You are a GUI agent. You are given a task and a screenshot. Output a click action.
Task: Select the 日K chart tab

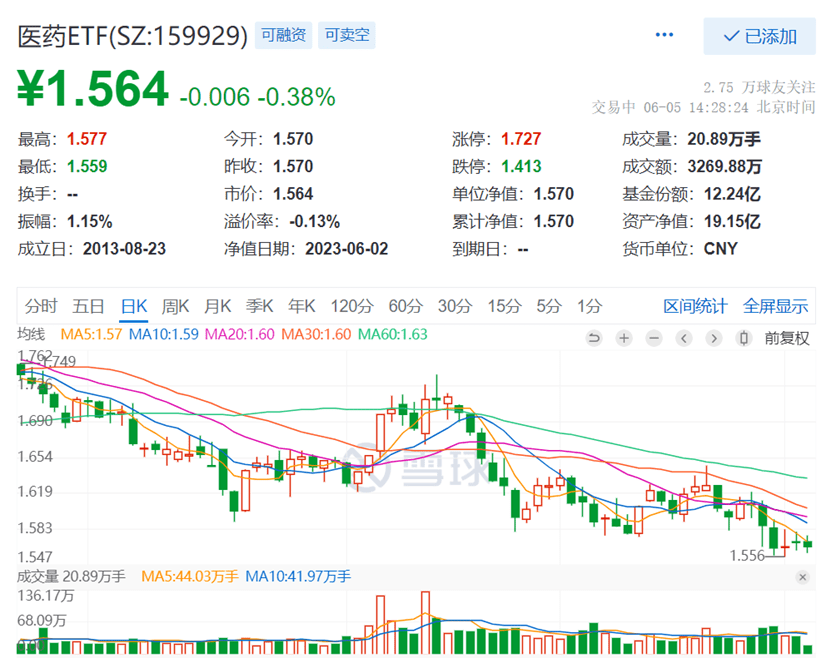tap(134, 306)
